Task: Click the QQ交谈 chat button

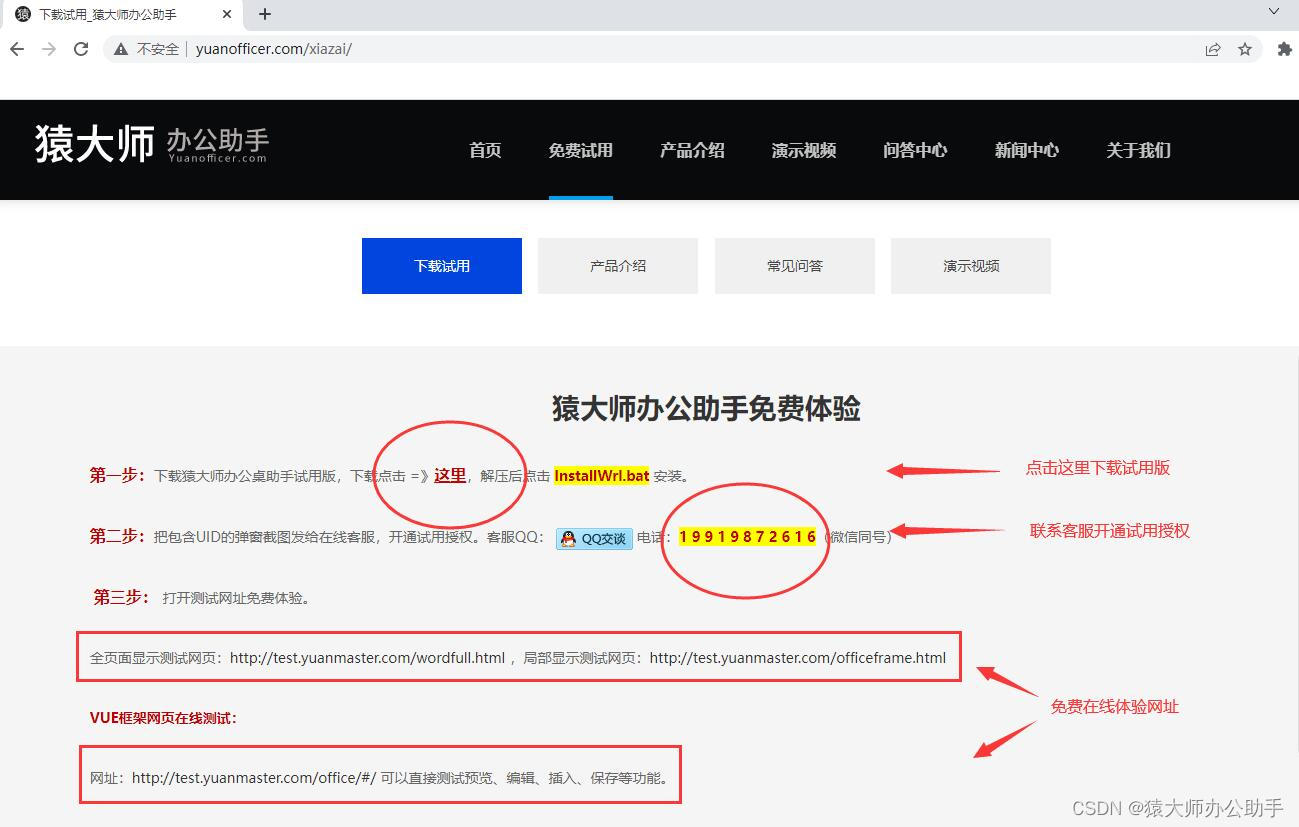Action: click(x=594, y=538)
